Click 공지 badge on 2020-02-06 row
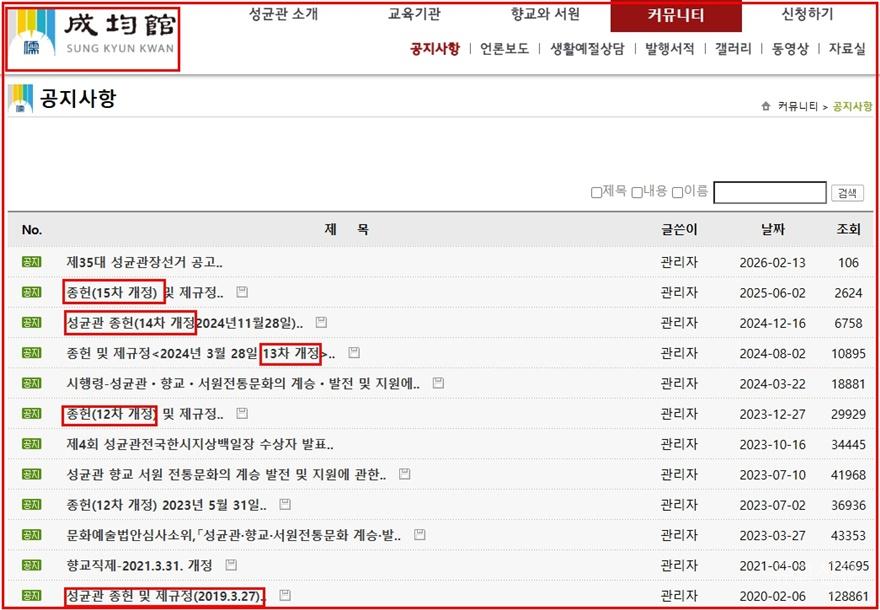Viewport: 880px width, 610px height. [x=31, y=595]
